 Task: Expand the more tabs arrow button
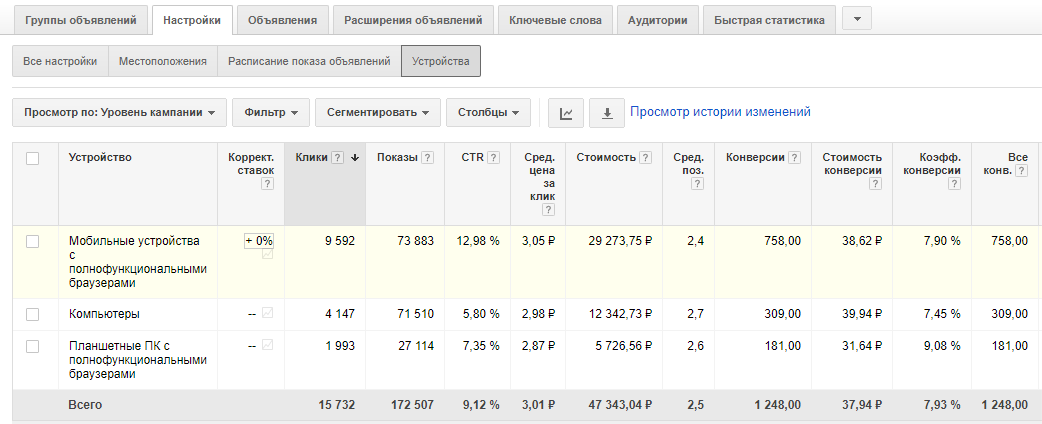pos(857,19)
